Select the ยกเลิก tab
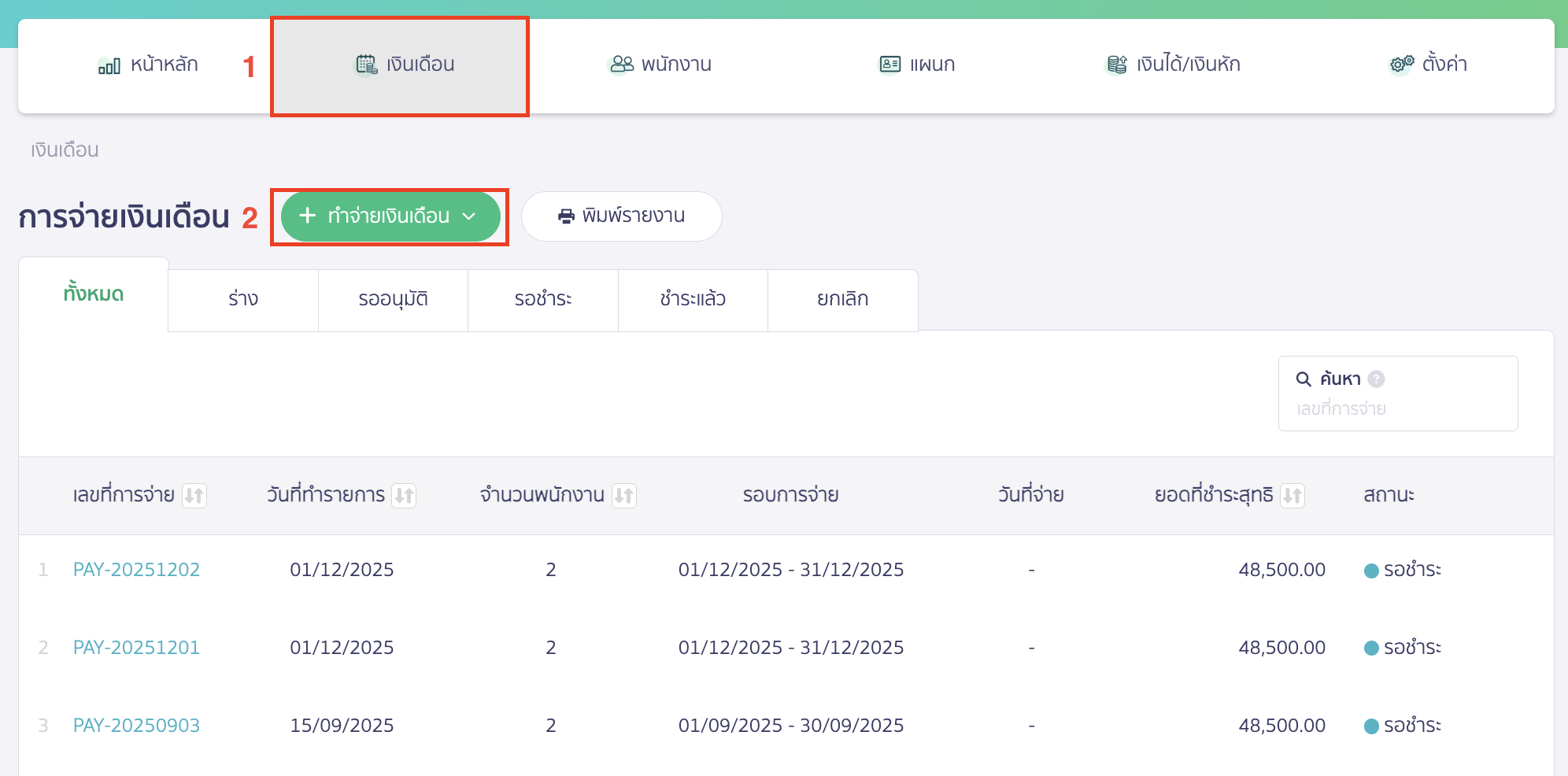The image size is (1568, 776). (x=842, y=299)
